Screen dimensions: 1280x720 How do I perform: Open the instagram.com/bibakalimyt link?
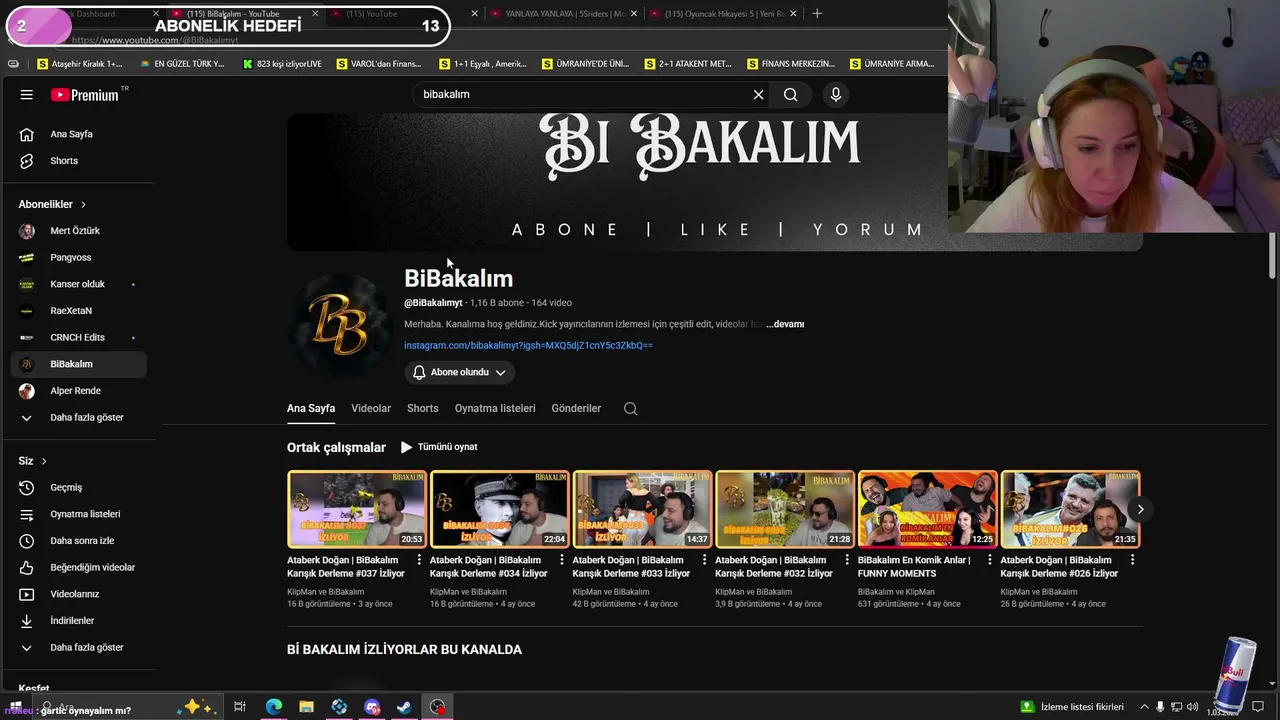(528, 346)
